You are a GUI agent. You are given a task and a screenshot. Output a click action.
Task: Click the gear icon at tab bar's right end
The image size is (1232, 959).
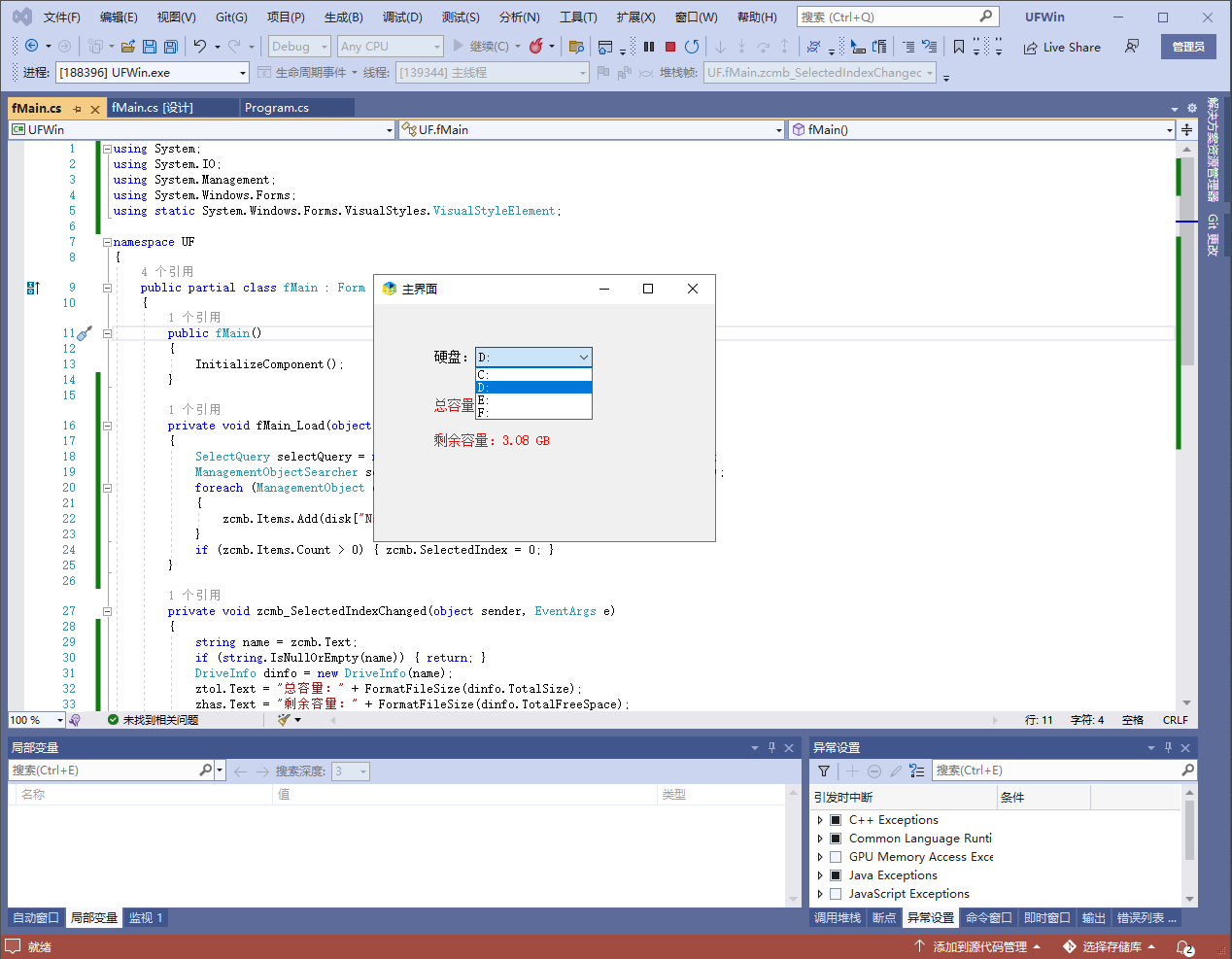(1192, 108)
